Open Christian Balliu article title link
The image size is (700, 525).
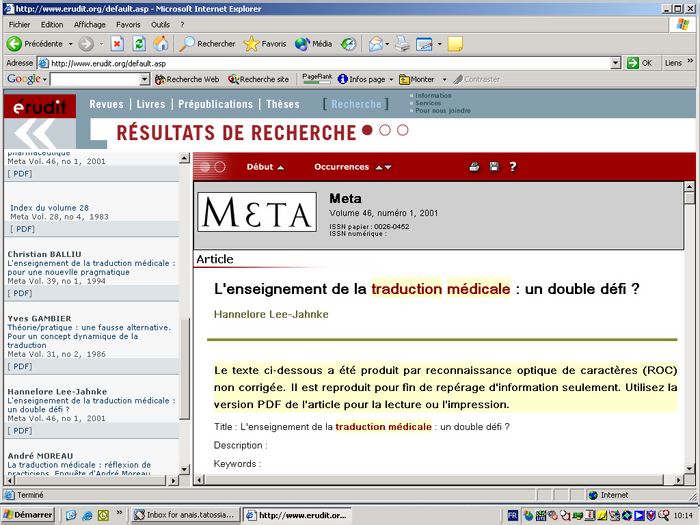91,267
